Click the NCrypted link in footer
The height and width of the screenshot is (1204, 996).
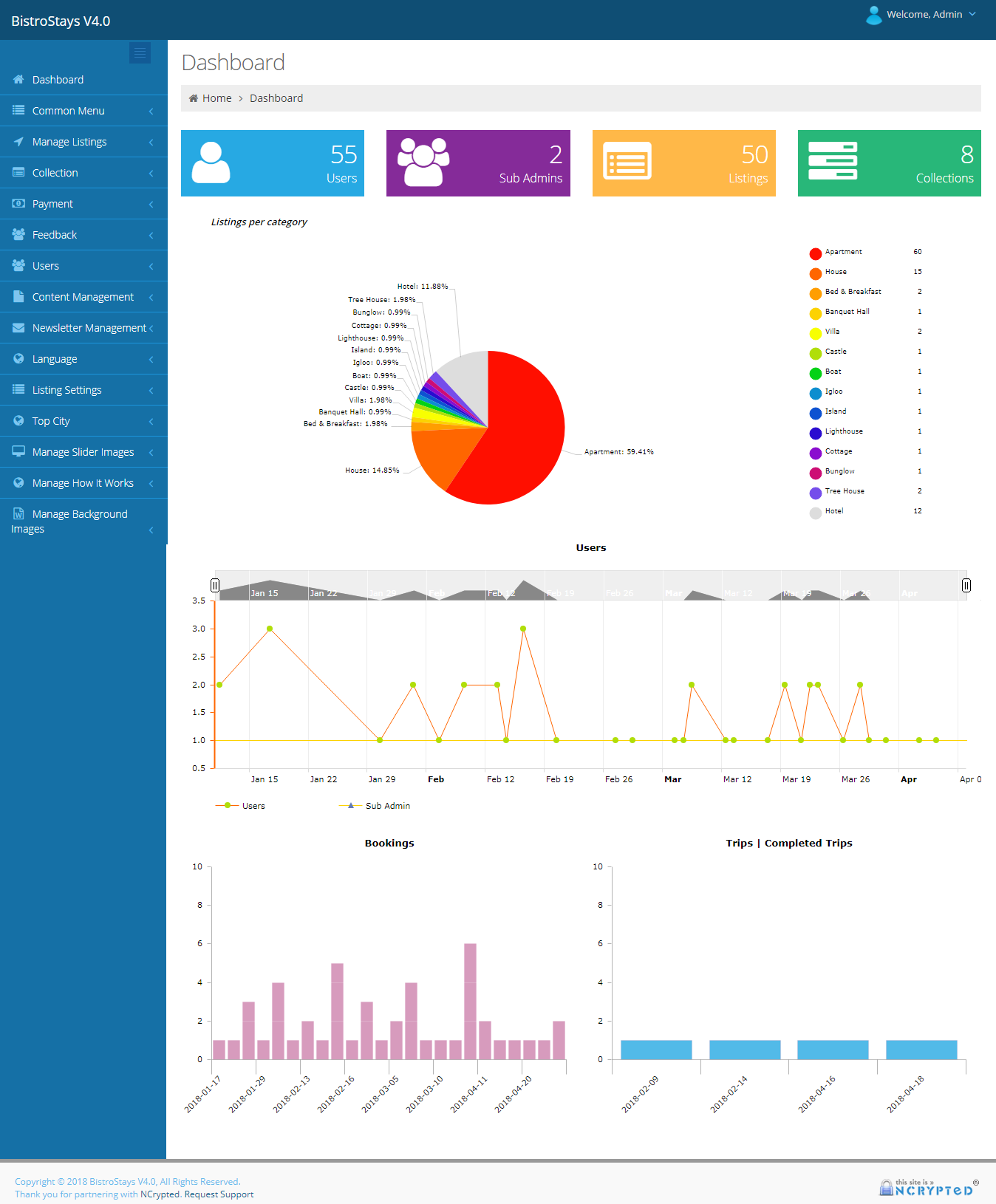click(x=160, y=1194)
